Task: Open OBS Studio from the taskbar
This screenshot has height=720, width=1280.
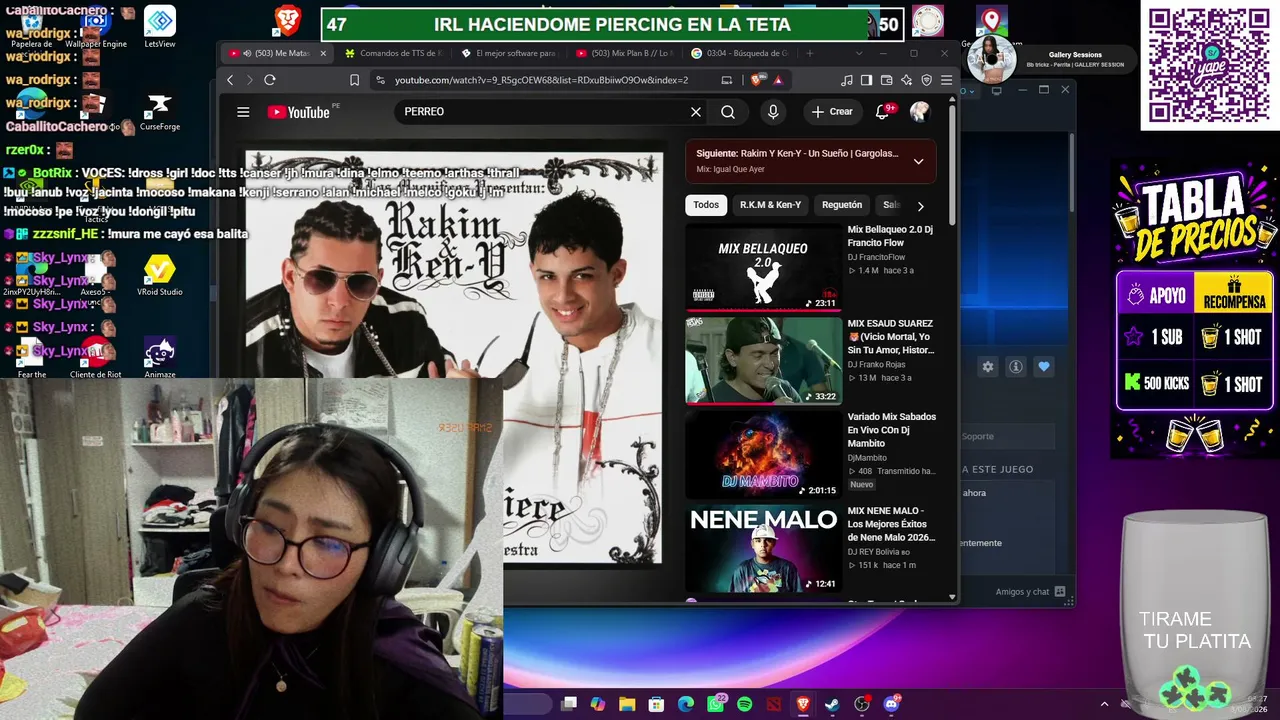Action: point(862,704)
